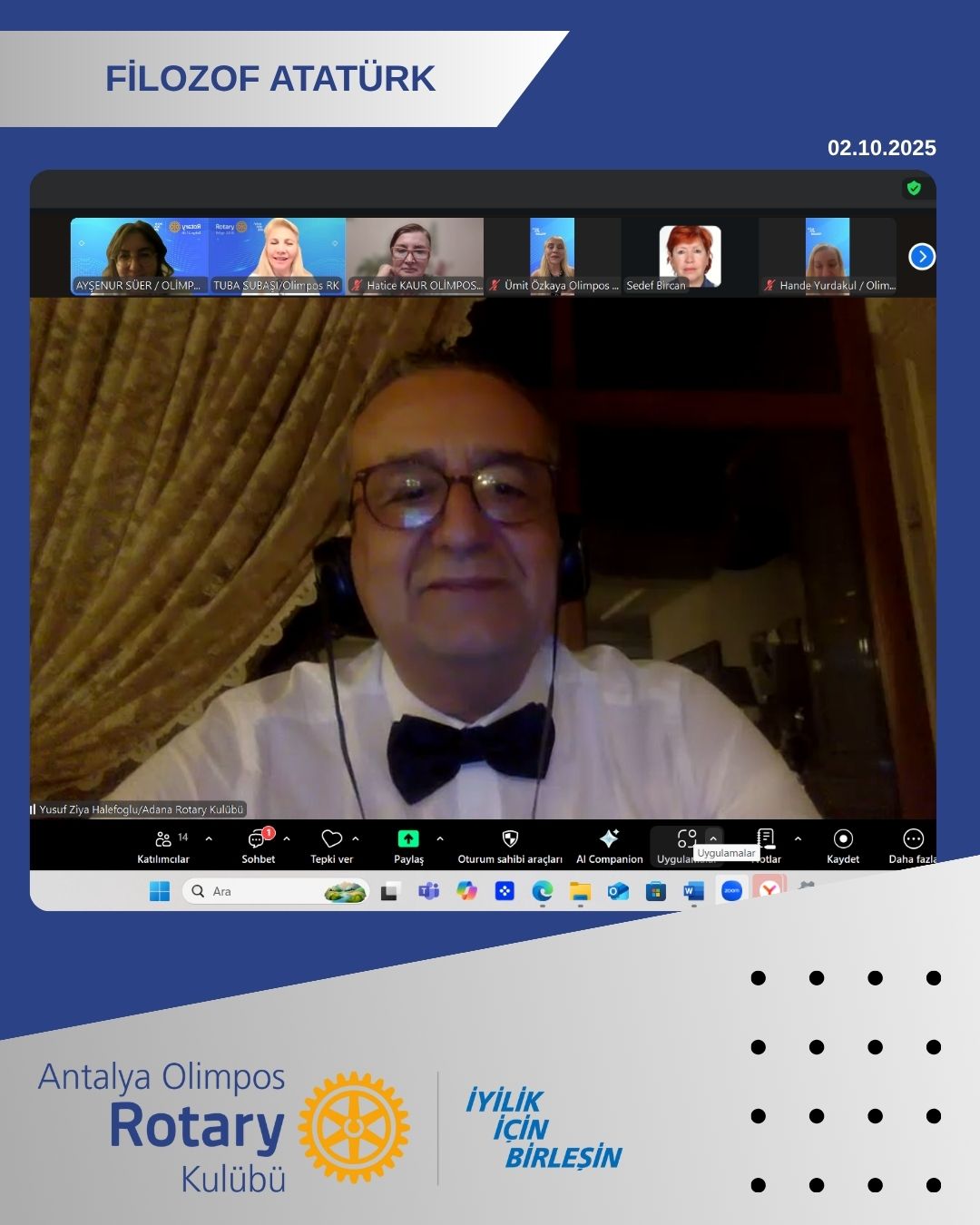980x1225 pixels.
Task: Click the green encryption shield icon
Action: point(914,188)
